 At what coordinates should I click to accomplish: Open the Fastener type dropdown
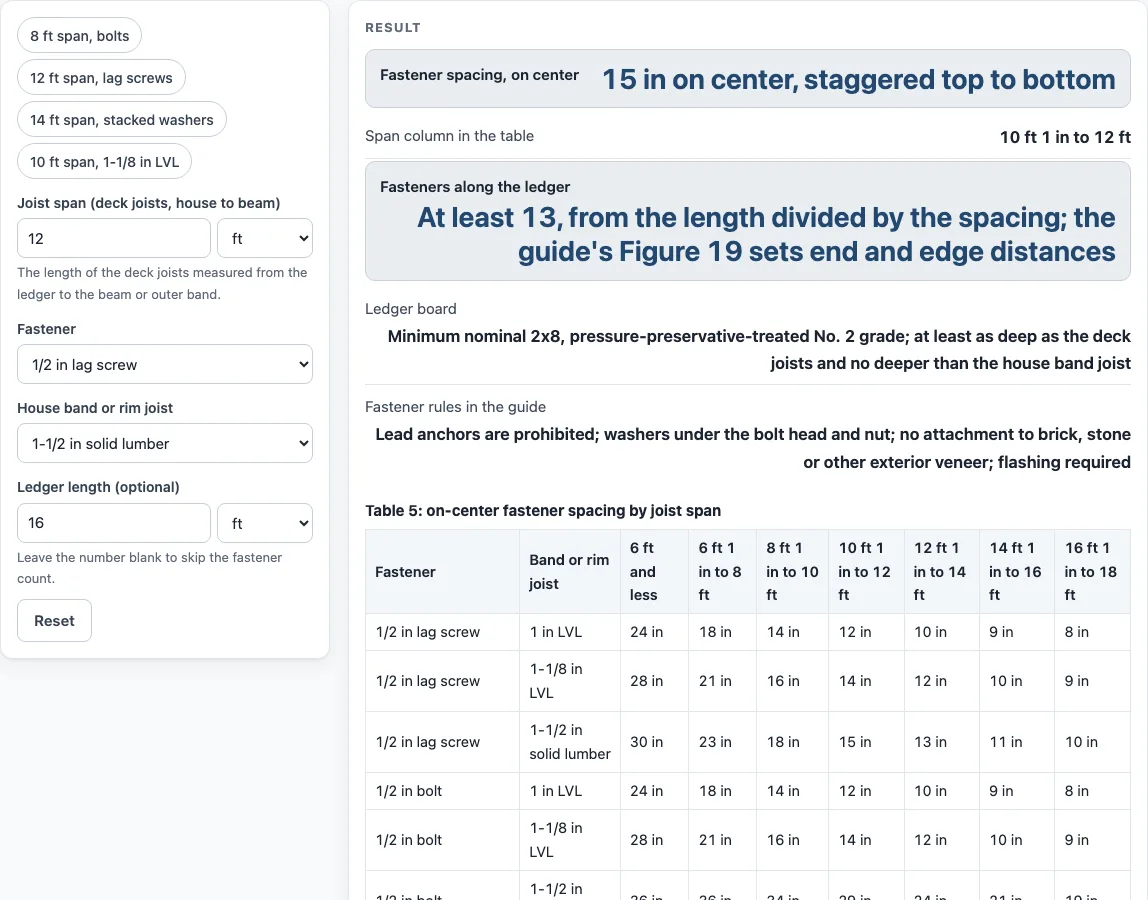pos(165,364)
